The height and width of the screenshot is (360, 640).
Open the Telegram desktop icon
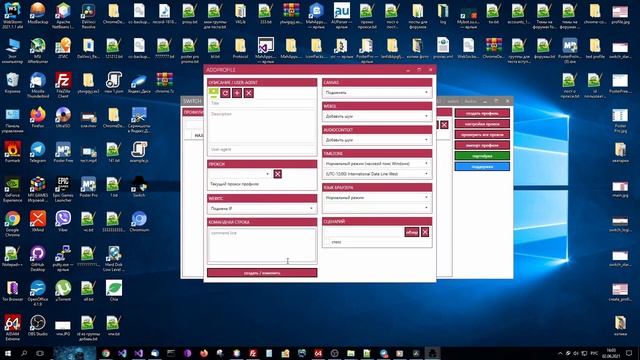click(38, 153)
